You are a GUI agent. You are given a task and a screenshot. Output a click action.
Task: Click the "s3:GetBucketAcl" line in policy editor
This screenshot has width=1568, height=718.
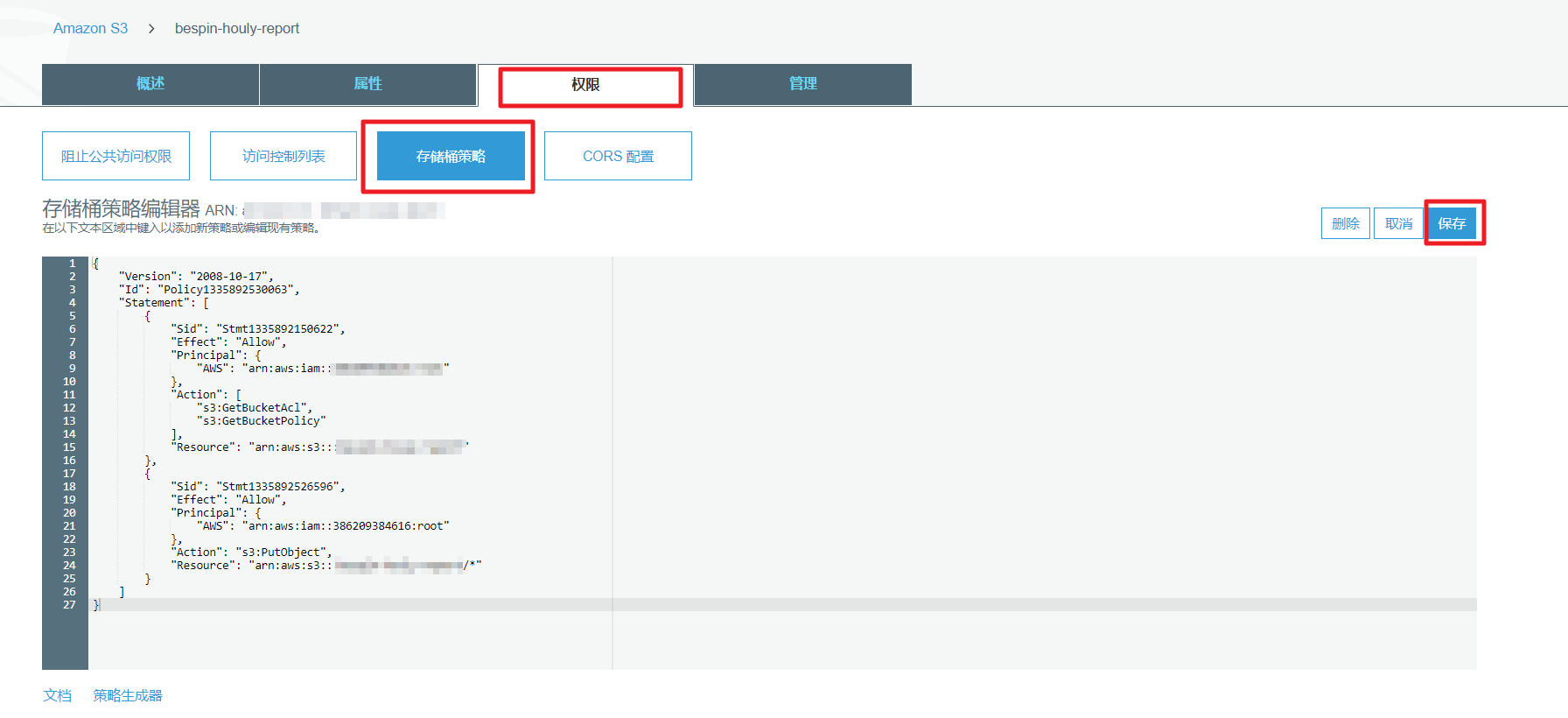[x=254, y=408]
